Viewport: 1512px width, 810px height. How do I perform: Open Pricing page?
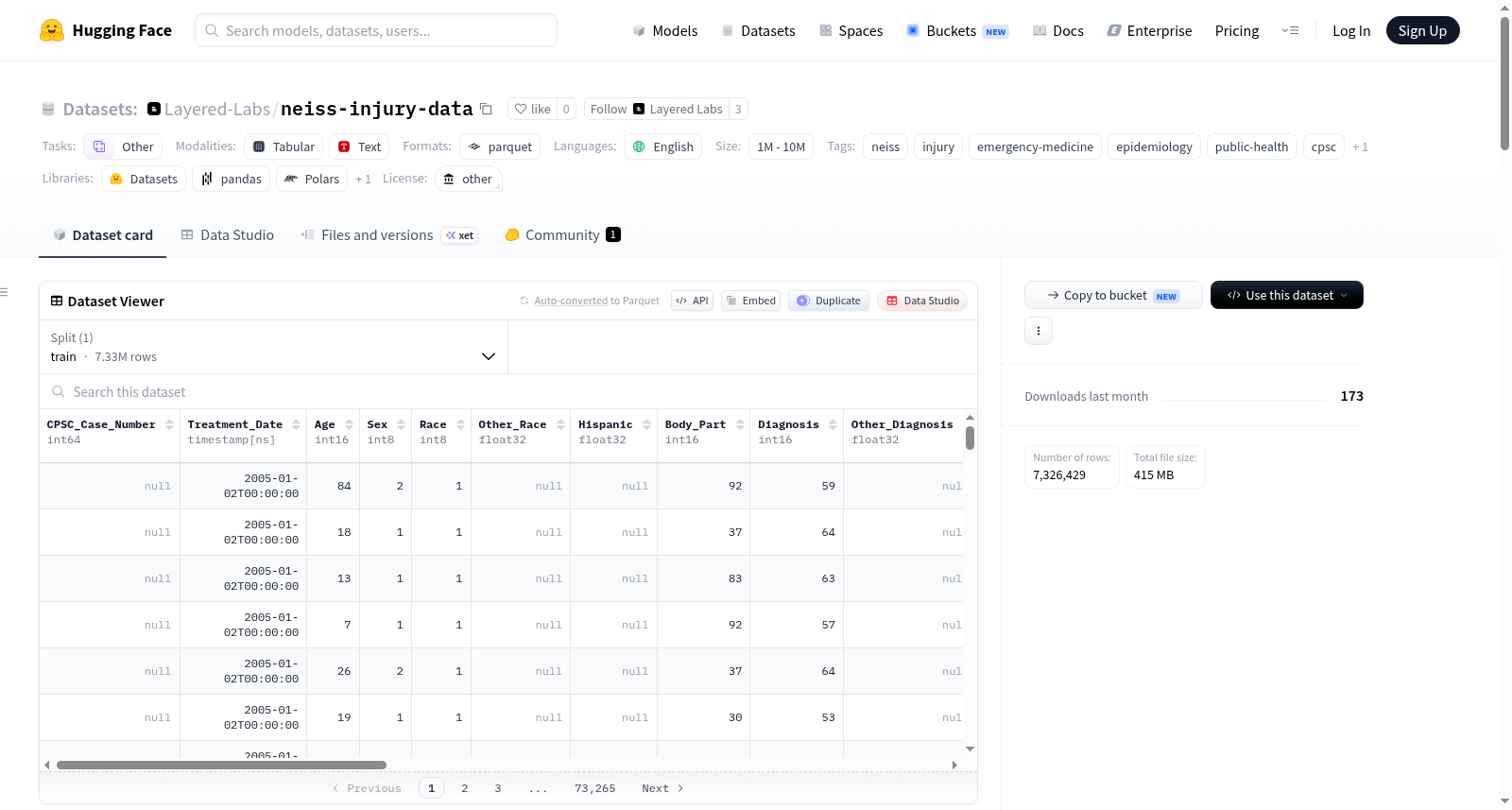[1237, 30]
